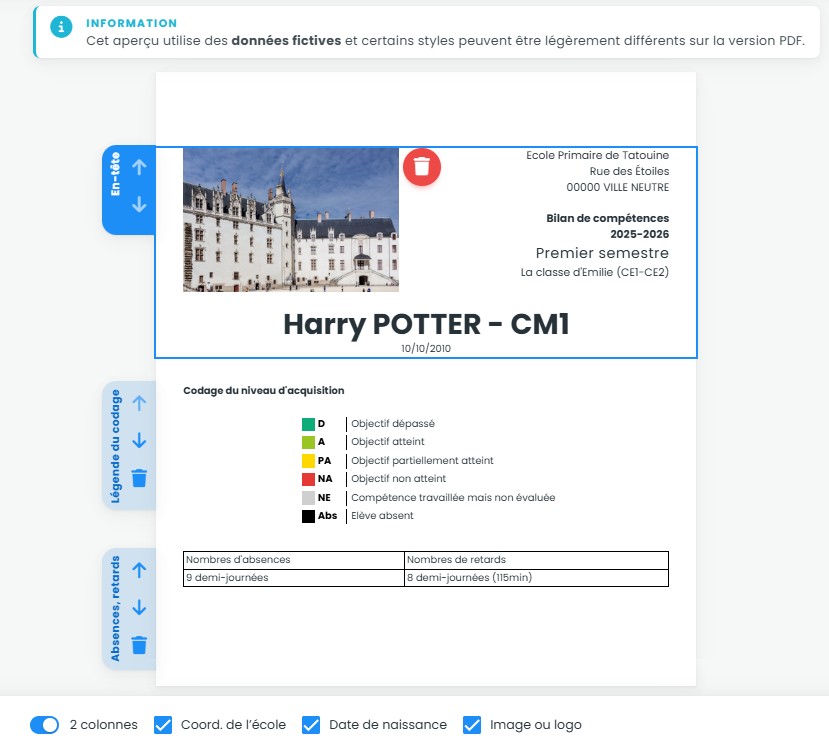
Task: Move Absences, retards section up
Action: click(x=139, y=569)
